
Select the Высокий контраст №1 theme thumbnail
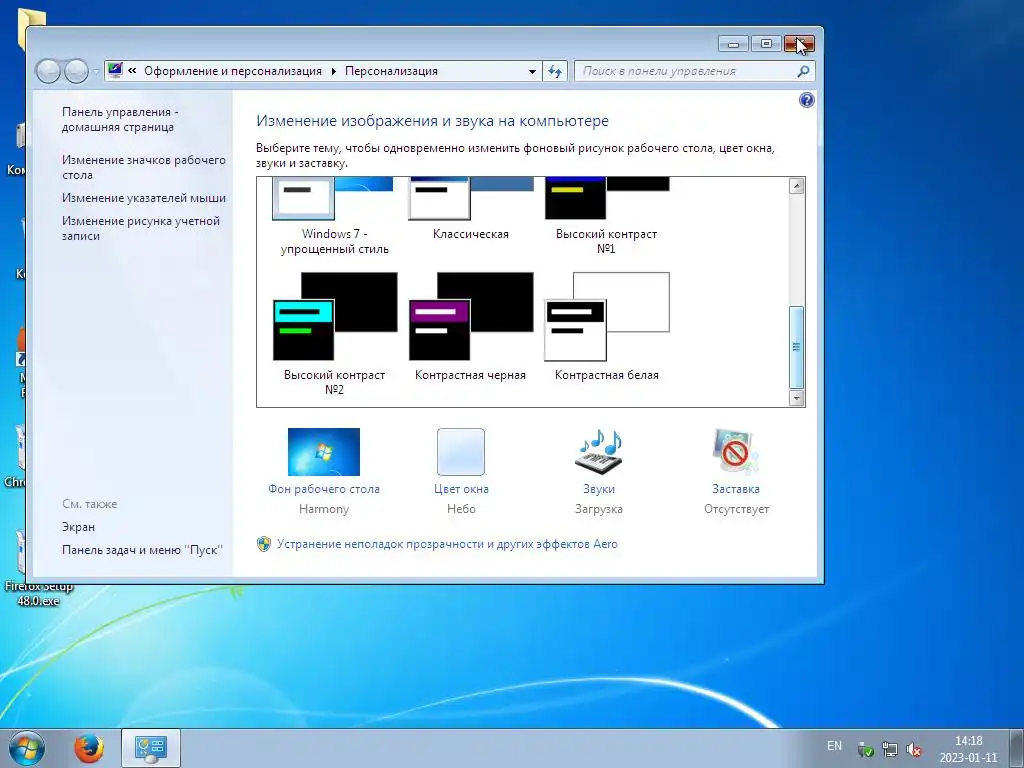click(x=607, y=198)
